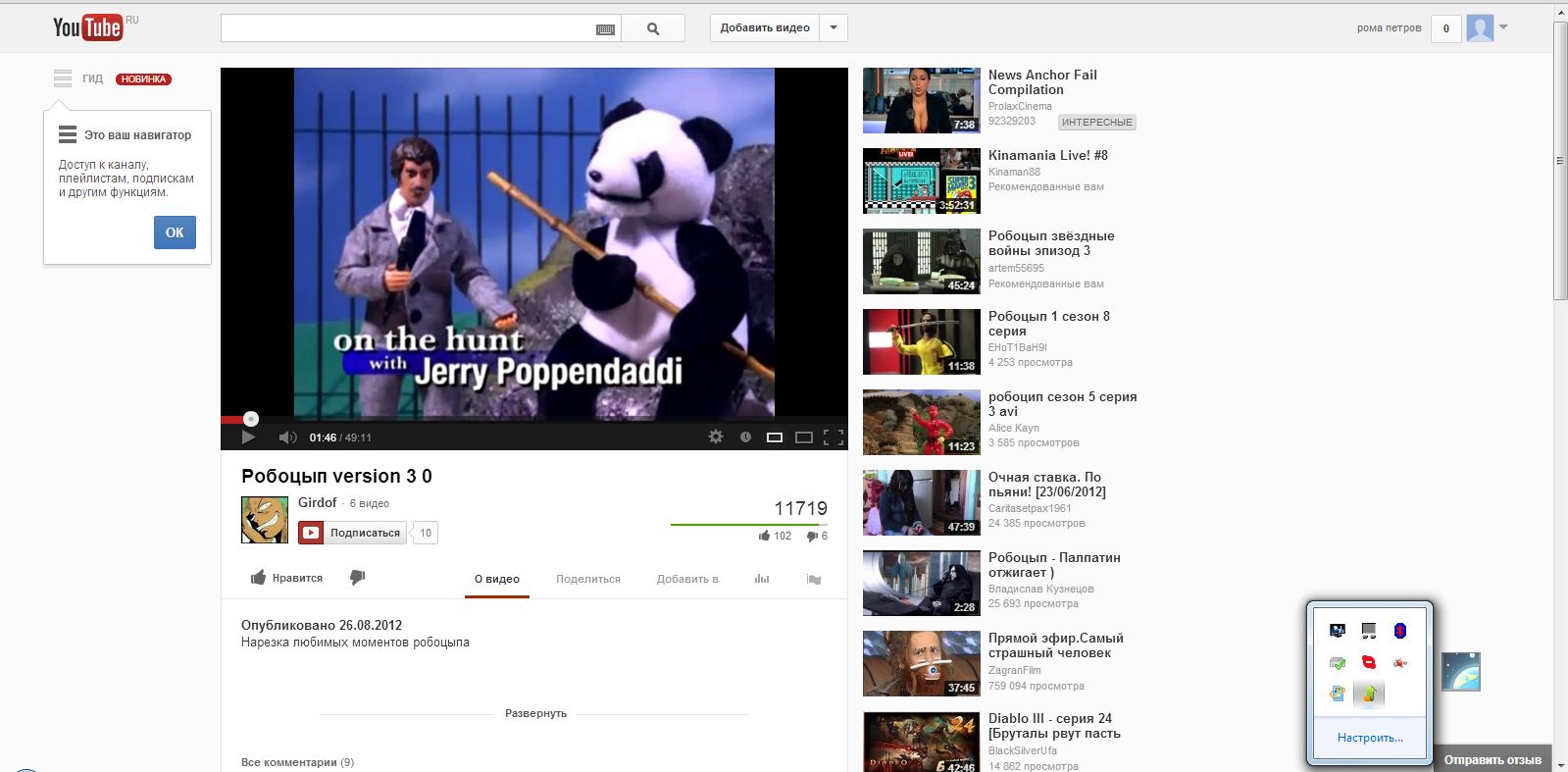Image resolution: width=1568 pixels, height=772 pixels.
Task: Open the Добавить в tab
Action: [687, 579]
